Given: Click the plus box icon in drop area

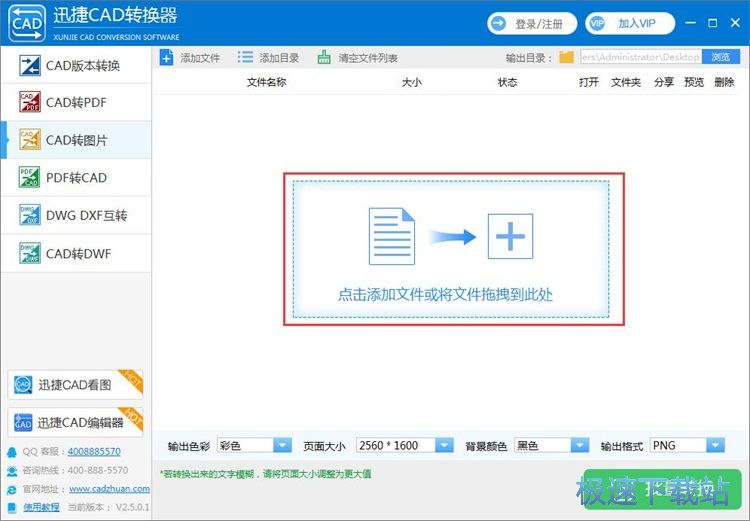Looking at the screenshot, I should click(510, 236).
